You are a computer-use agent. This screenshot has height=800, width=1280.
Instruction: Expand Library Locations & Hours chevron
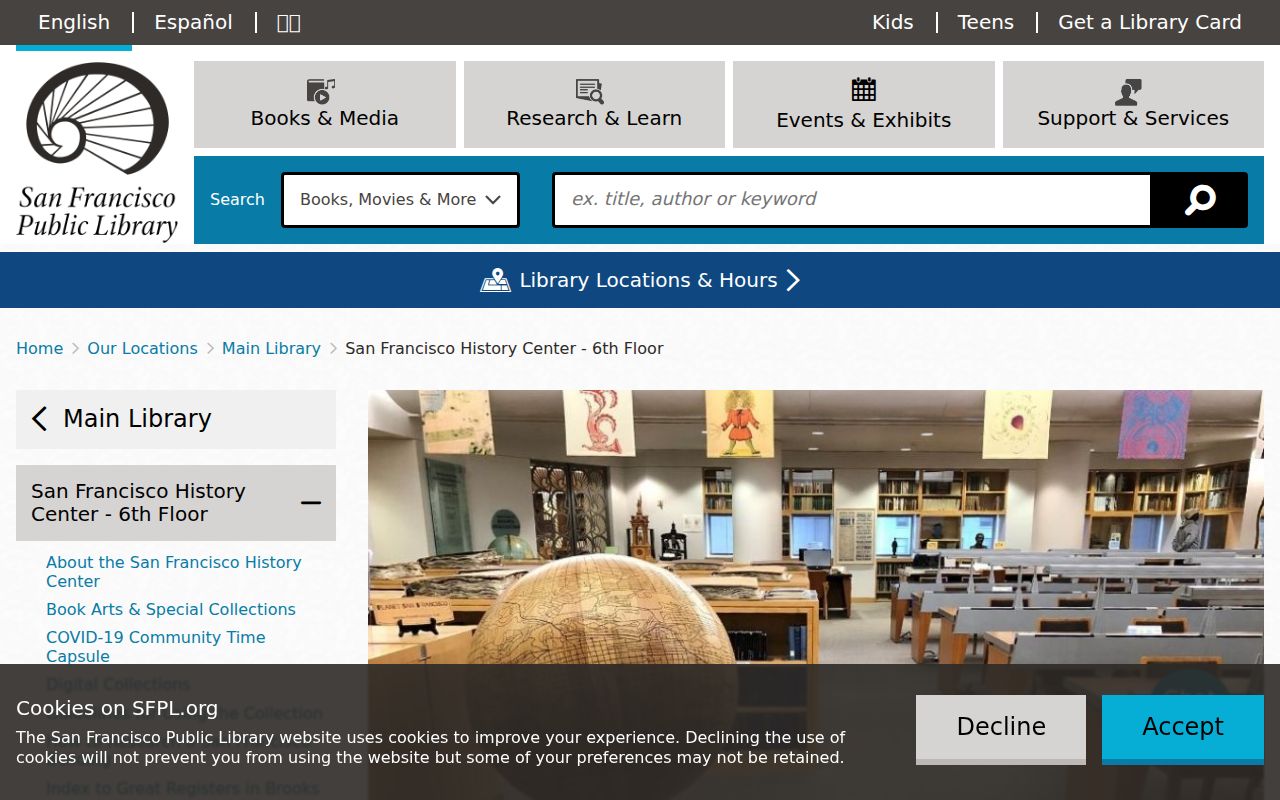pyautogui.click(x=793, y=280)
